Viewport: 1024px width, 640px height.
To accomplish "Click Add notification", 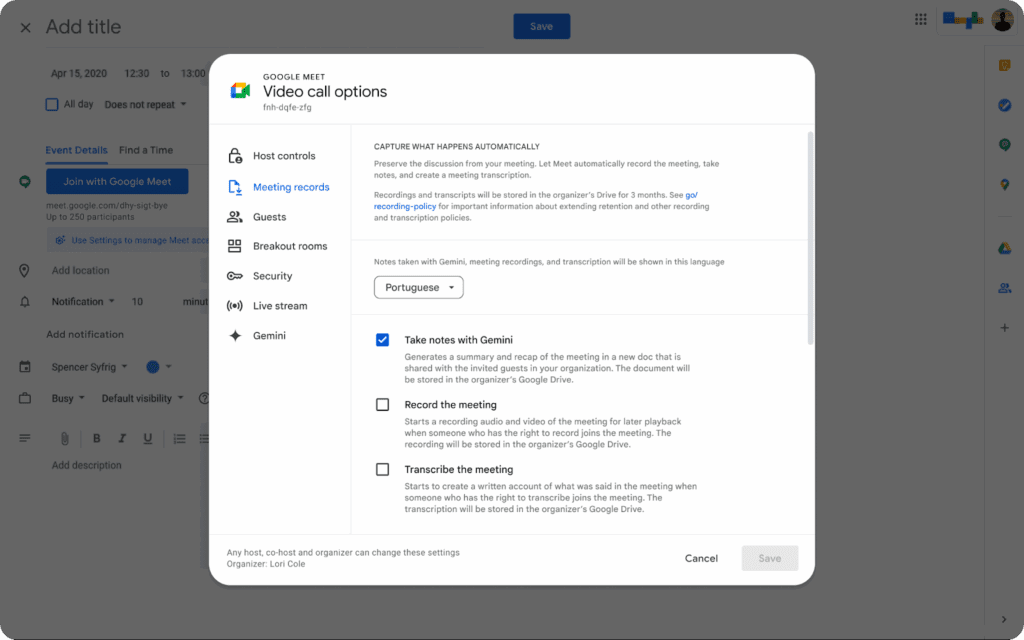I will (x=85, y=334).
